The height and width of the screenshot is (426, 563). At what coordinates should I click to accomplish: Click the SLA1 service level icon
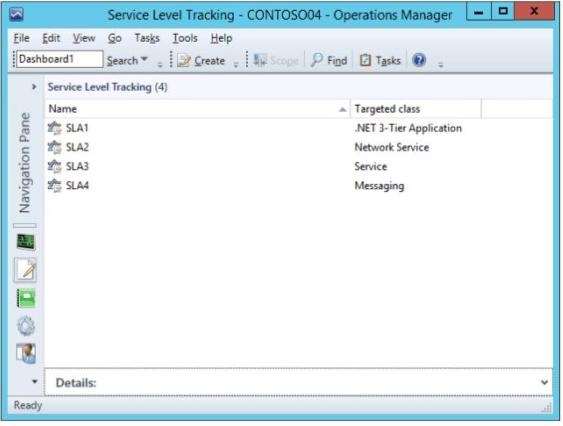click(x=55, y=128)
